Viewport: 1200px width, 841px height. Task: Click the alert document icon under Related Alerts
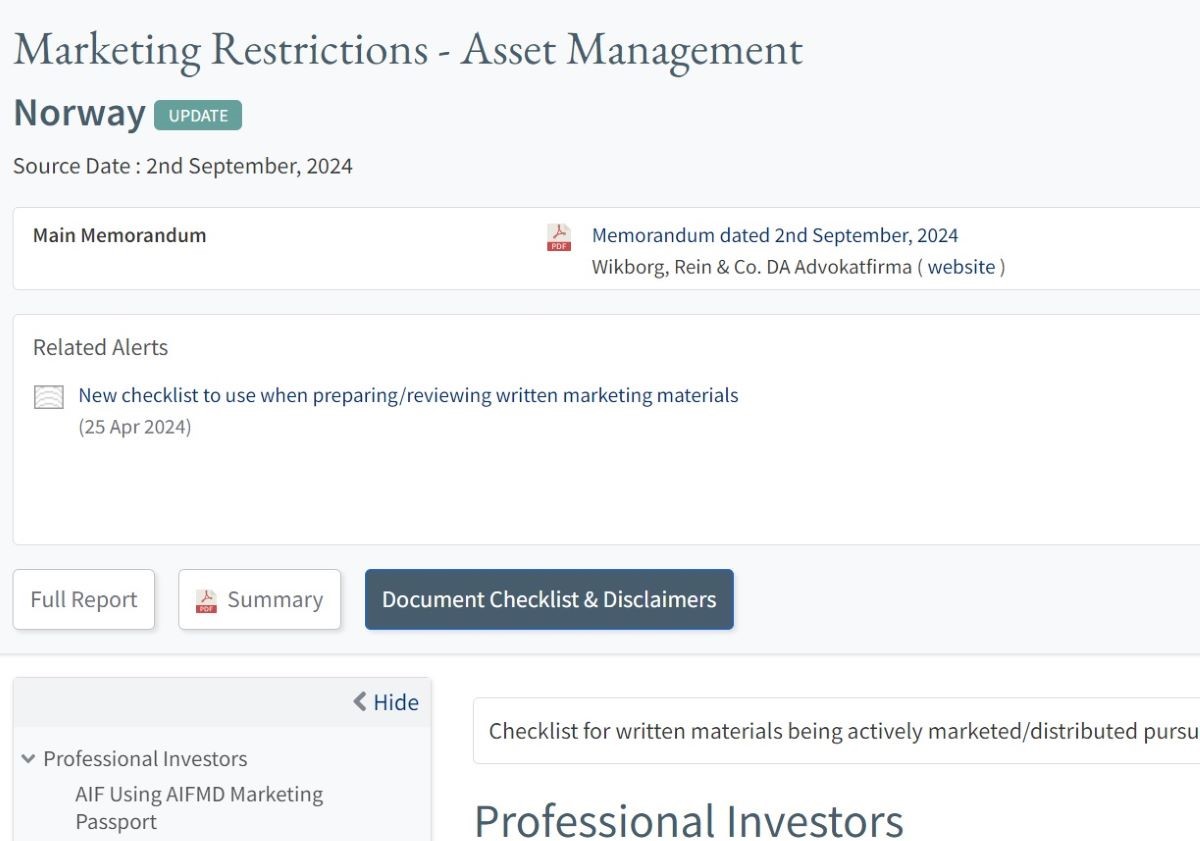(x=49, y=397)
